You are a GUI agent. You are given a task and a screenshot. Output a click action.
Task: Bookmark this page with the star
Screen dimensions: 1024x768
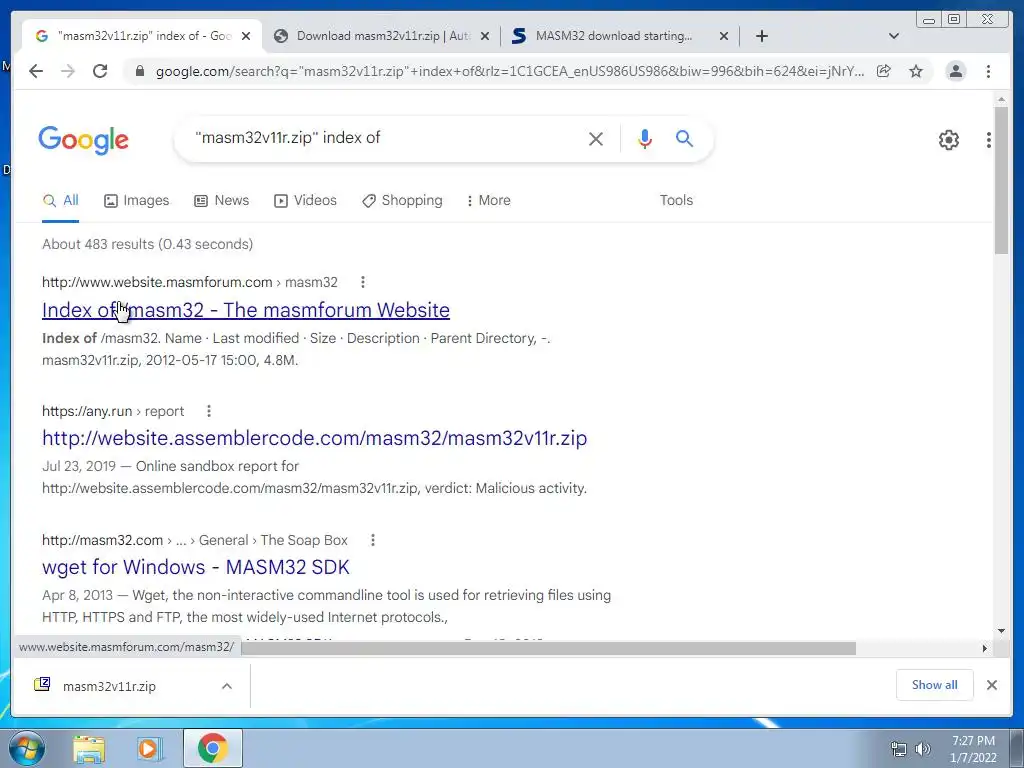coord(916,71)
